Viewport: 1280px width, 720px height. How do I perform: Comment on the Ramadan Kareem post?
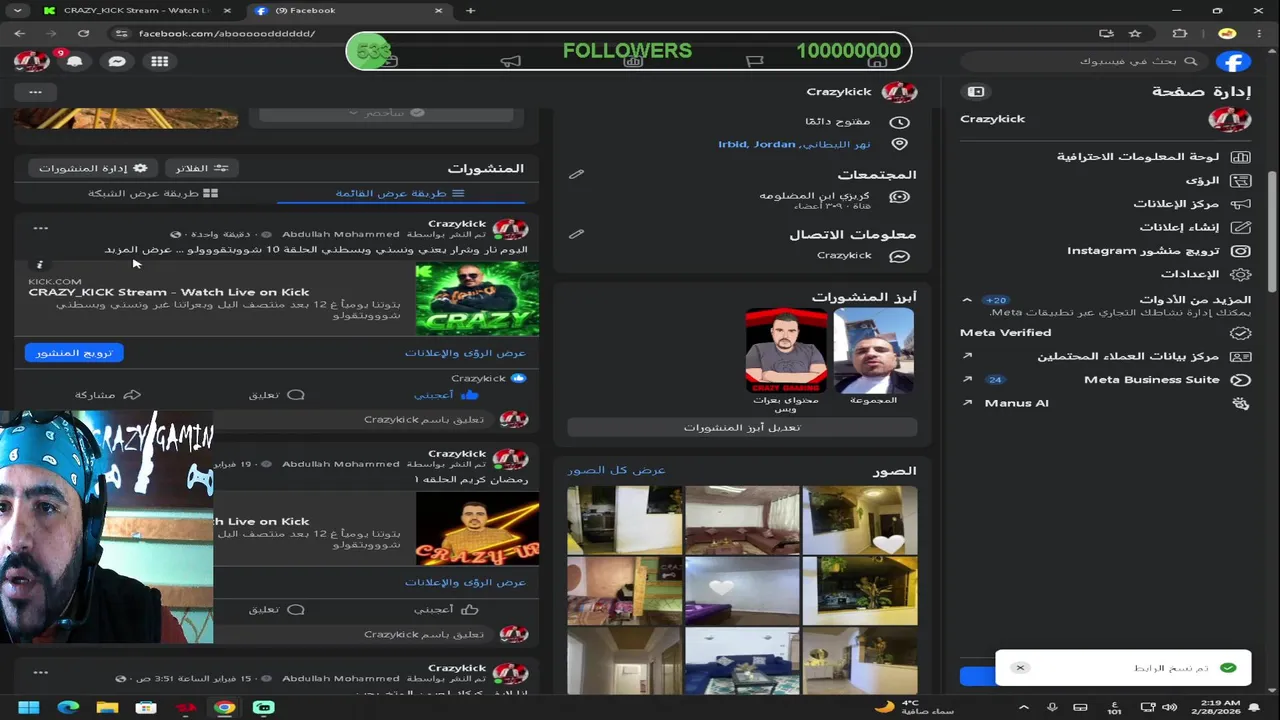277,609
